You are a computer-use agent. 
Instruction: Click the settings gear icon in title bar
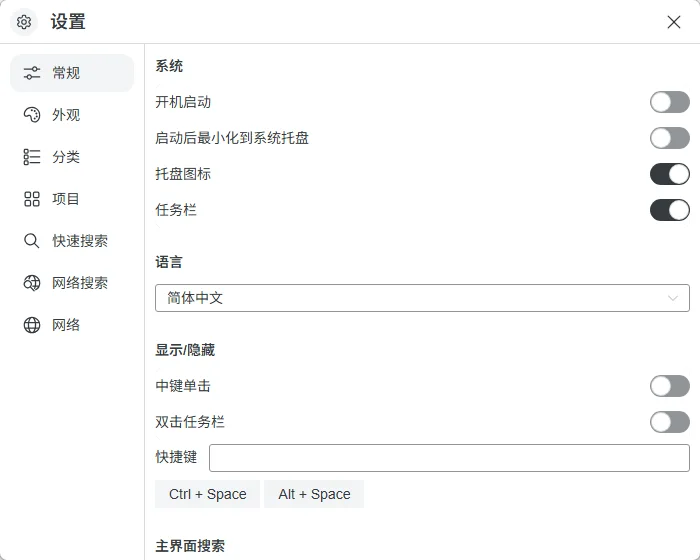(x=24, y=21)
